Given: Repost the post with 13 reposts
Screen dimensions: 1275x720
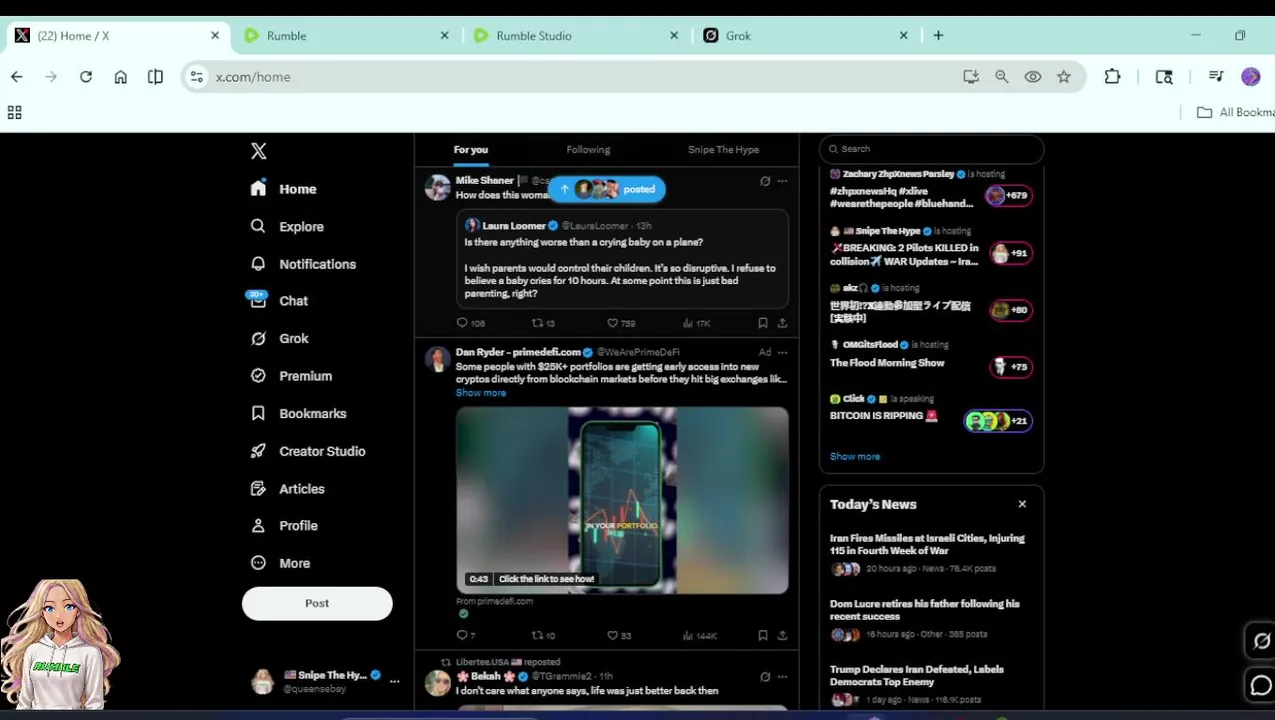Looking at the screenshot, I should [543, 323].
